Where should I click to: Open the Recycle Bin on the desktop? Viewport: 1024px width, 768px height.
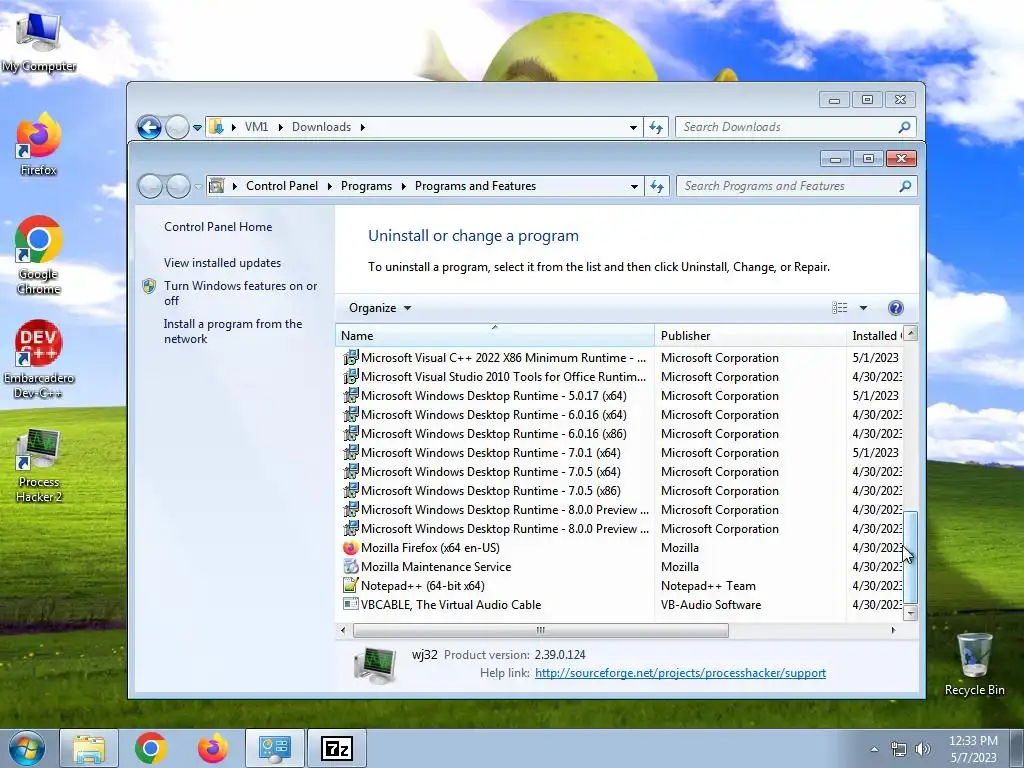[974, 664]
